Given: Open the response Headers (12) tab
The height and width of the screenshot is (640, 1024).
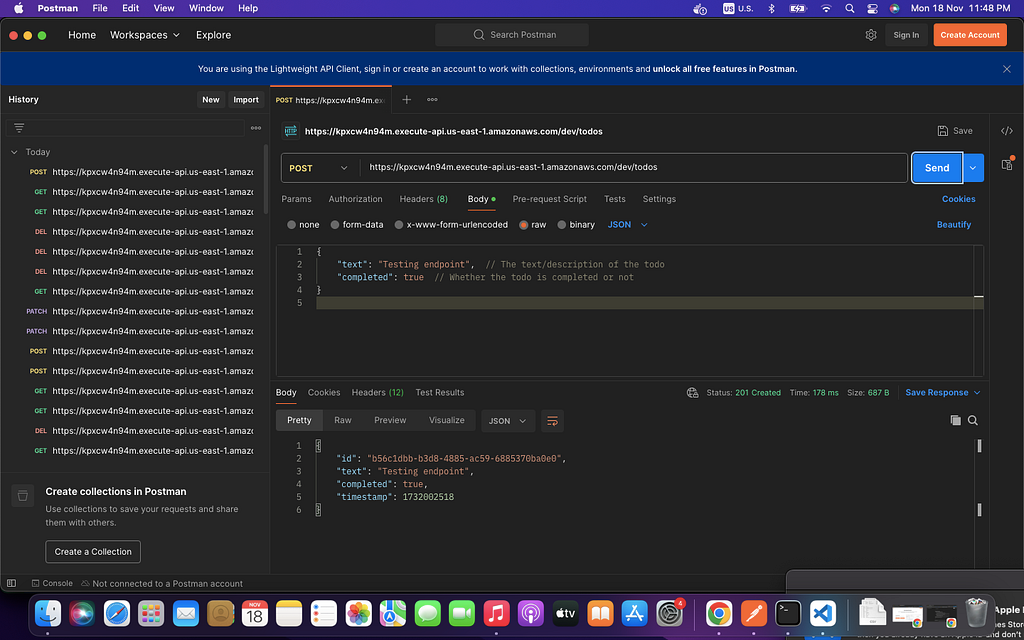Looking at the screenshot, I should 377,392.
